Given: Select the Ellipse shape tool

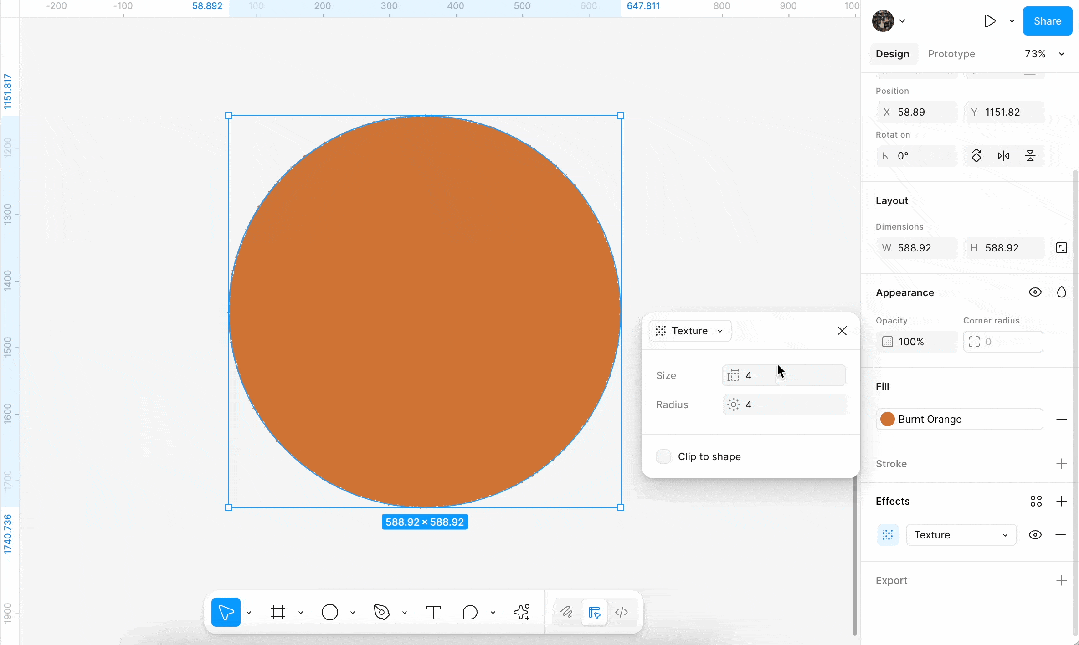Looking at the screenshot, I should click(330, 612).
